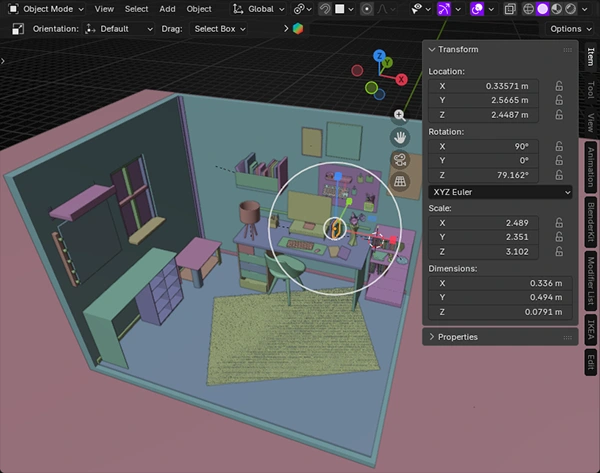Screen dimensions: 600x473
Task: Click the BlenderKit colorful cube icon
Action: point(298,29)
